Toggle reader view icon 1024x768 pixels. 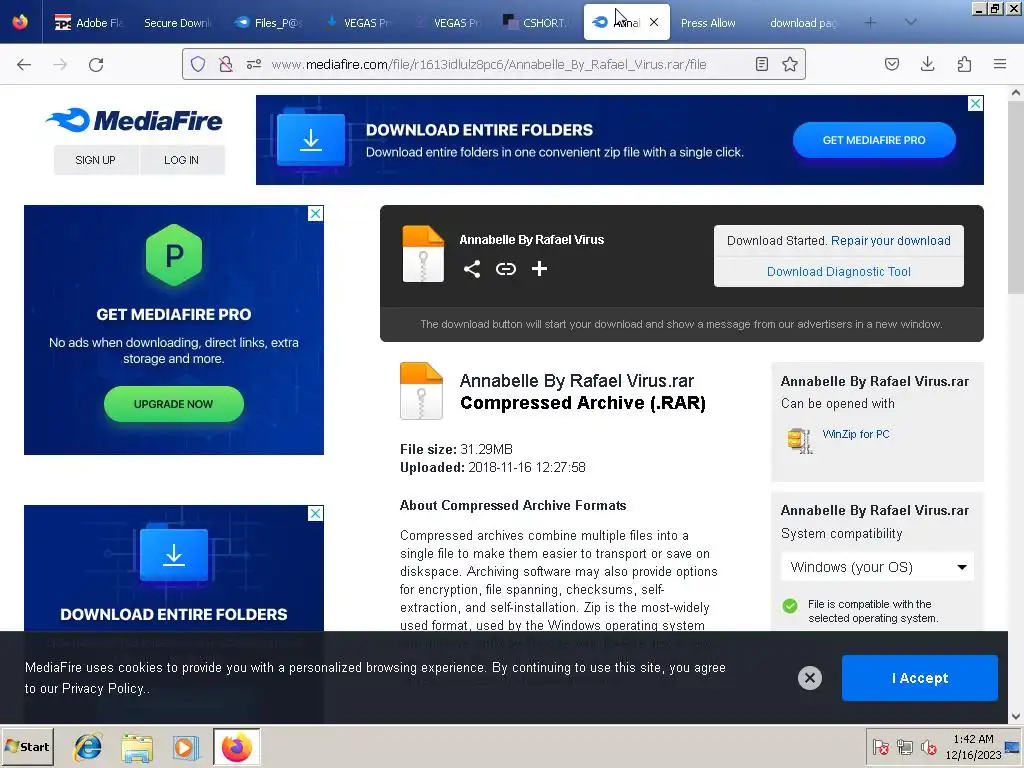(x=761, y=64)
